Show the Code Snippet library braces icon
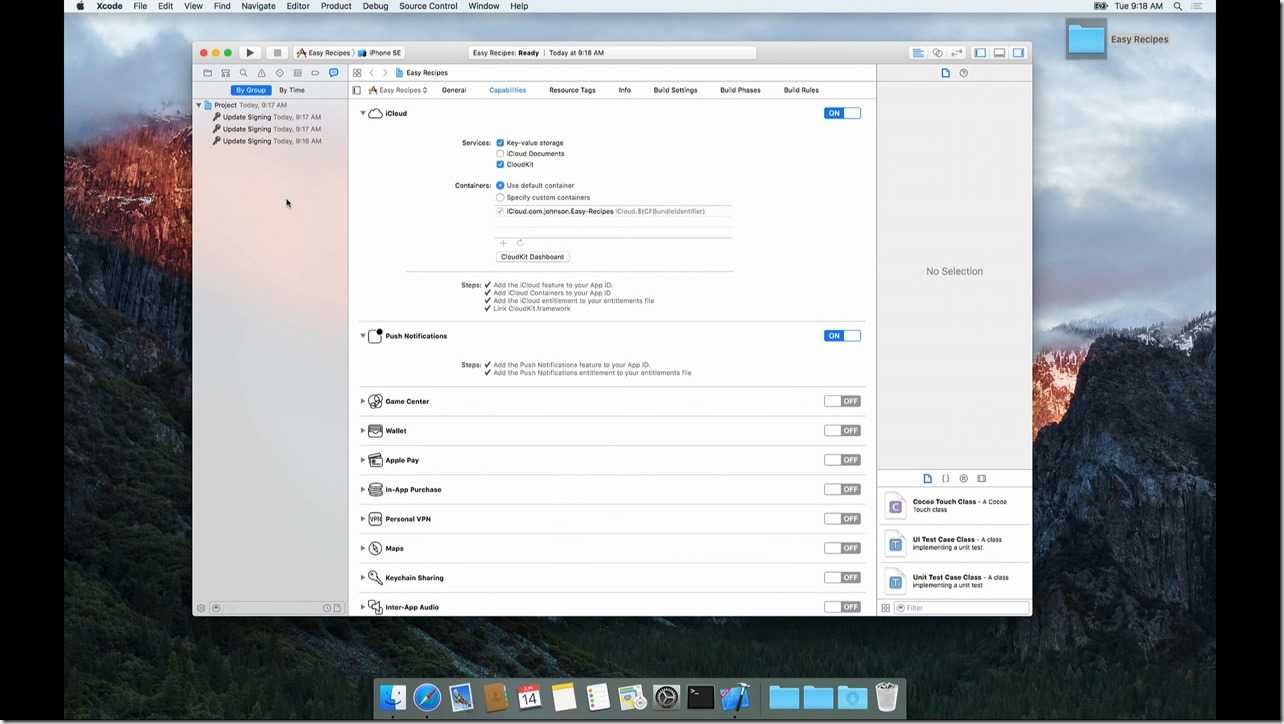Image resolution: width=1284 pixels, height=724 pixels. pyautogui.click(x=946, y=479)
